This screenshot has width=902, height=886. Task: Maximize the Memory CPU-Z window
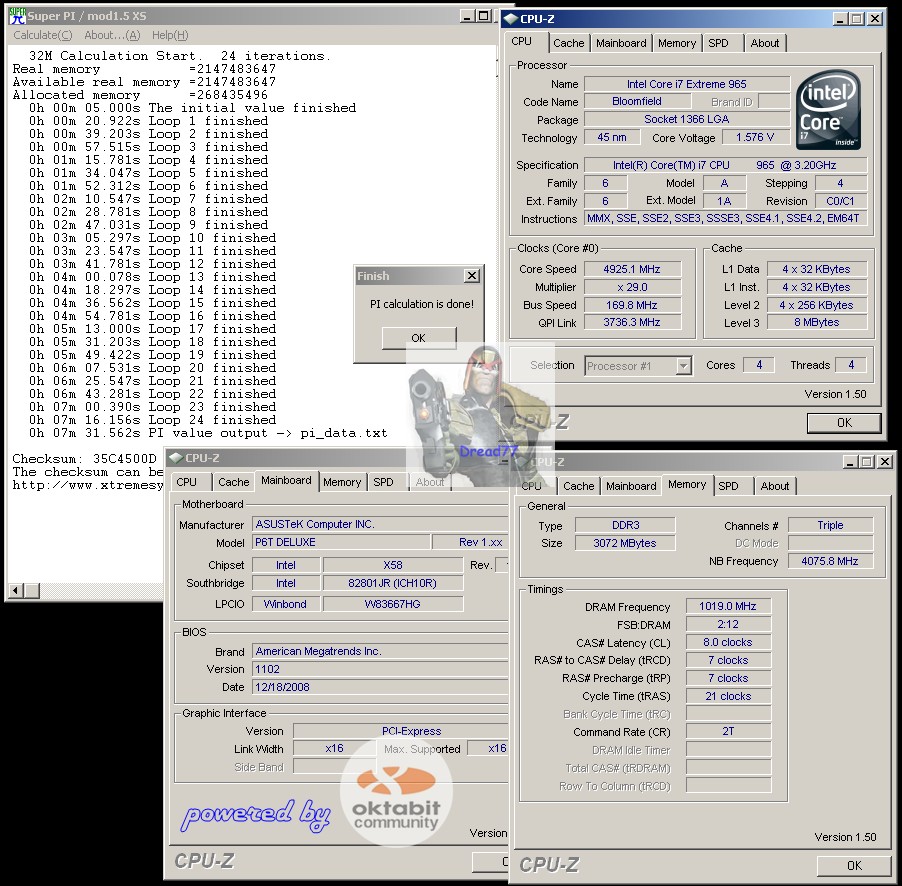(x=866, y=461)
